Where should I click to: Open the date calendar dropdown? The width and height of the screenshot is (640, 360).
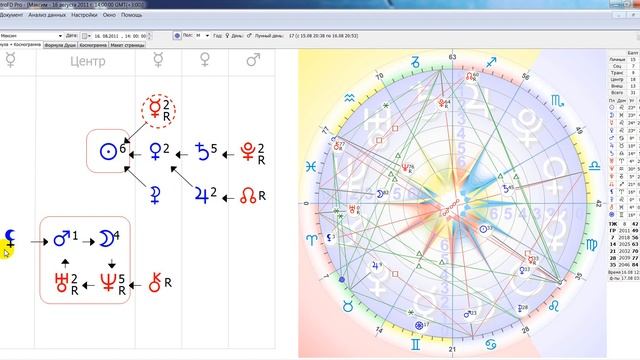(x=86, y=36)
